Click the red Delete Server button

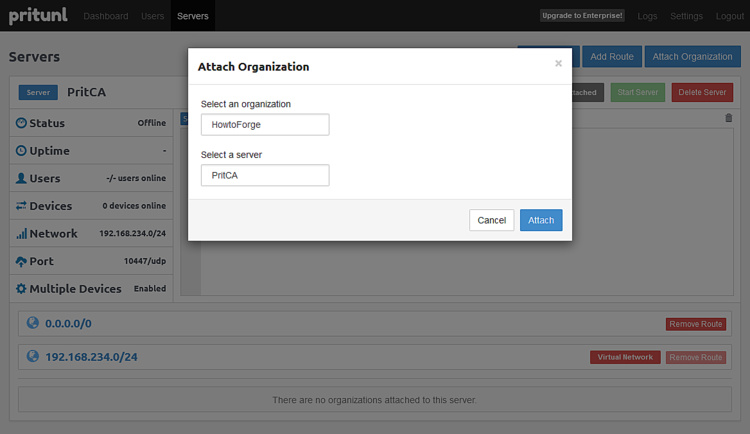coord(702,93)
